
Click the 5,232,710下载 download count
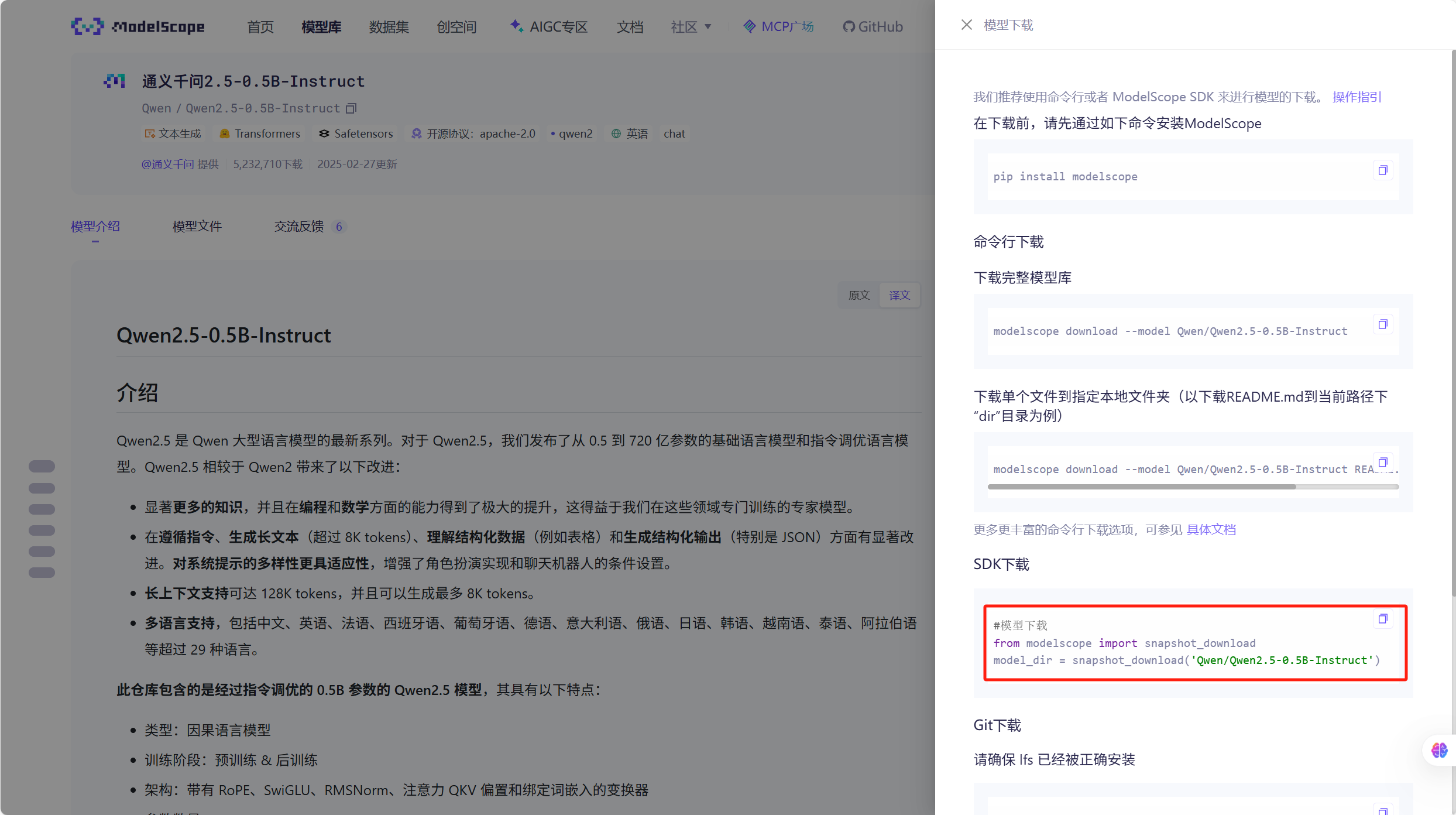point(268,165)
